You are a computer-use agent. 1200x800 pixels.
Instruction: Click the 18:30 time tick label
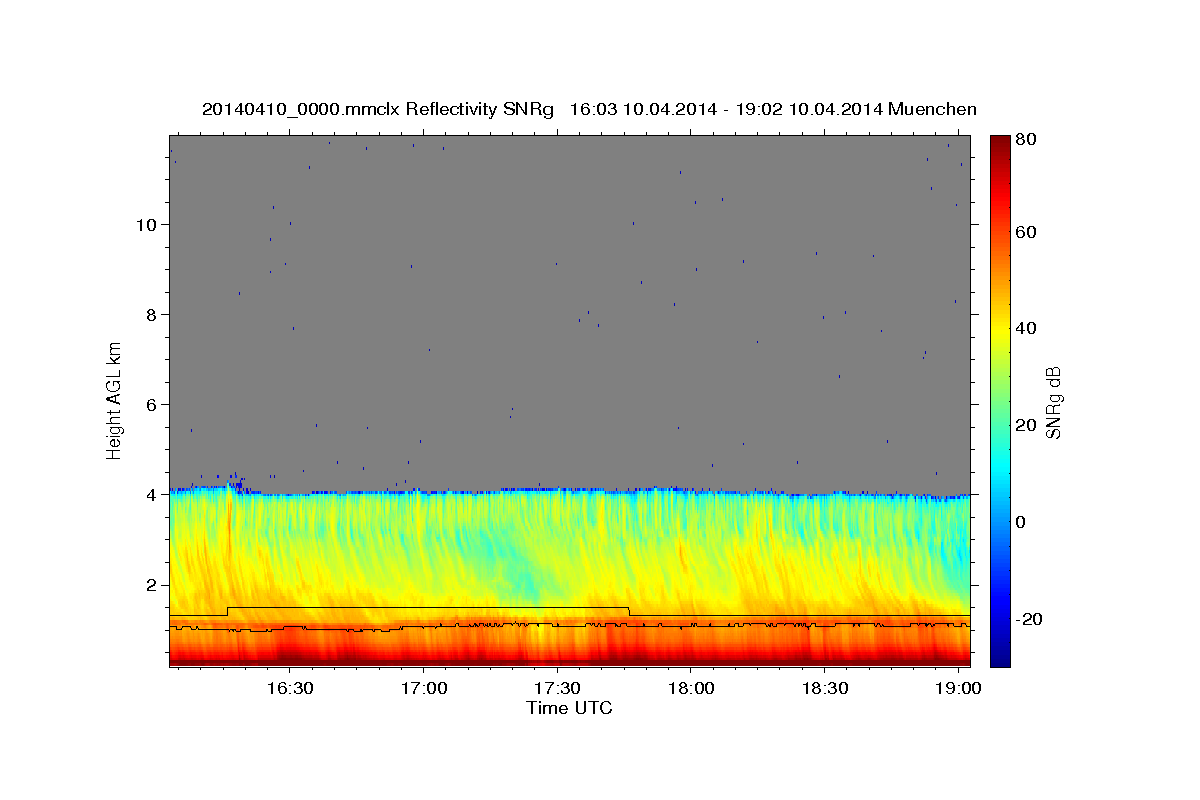825,689
